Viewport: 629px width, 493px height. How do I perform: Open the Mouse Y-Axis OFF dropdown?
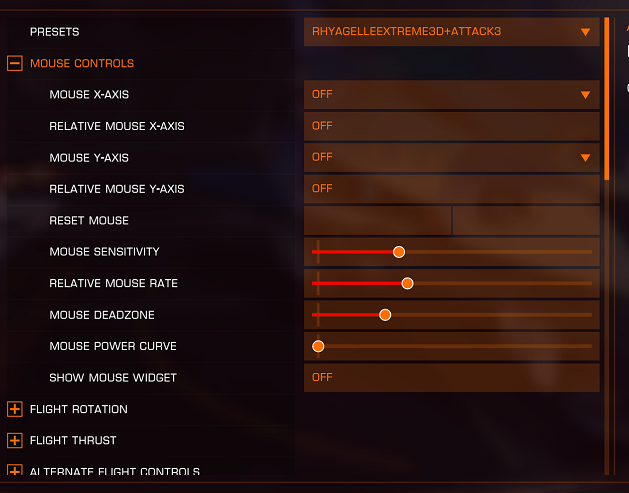click(452, 158)
